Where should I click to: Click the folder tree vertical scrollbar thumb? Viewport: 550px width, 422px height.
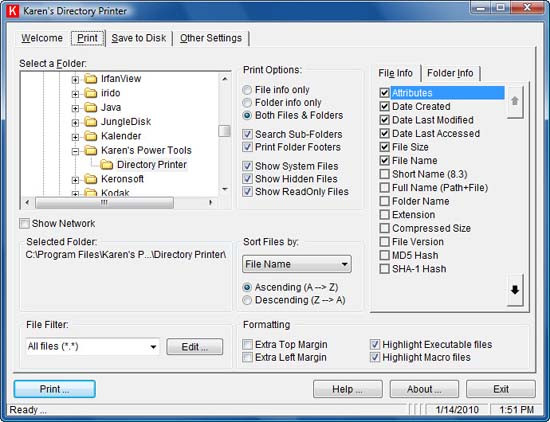(224, 131)
